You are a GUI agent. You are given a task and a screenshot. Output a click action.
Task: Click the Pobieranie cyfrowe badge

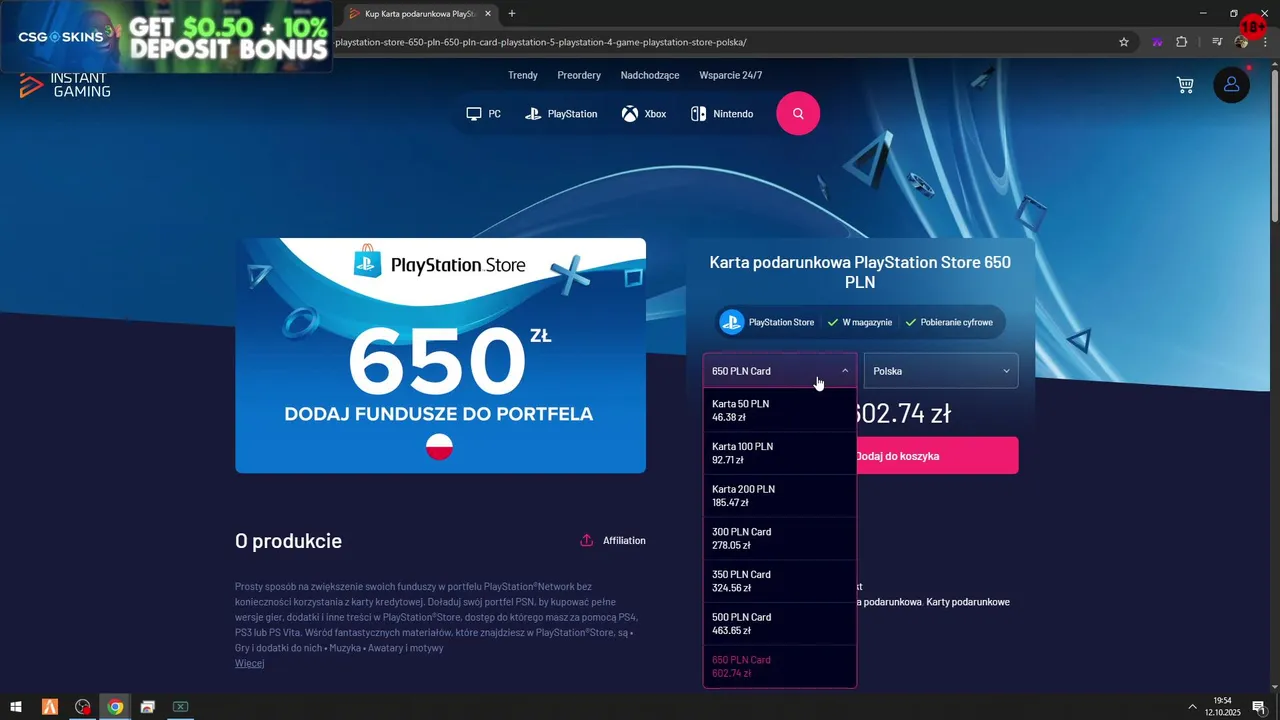tap(949, 322)
